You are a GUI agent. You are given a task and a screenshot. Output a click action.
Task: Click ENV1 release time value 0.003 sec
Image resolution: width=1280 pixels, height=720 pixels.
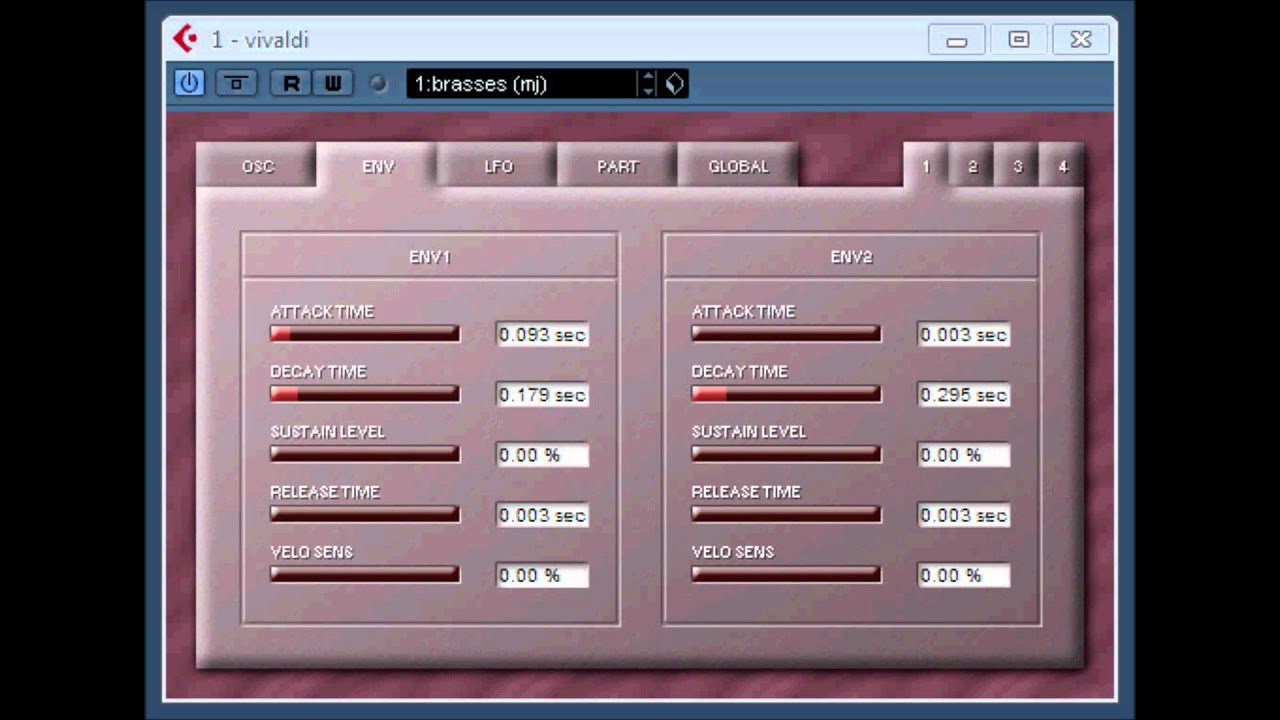pos(542,515)
